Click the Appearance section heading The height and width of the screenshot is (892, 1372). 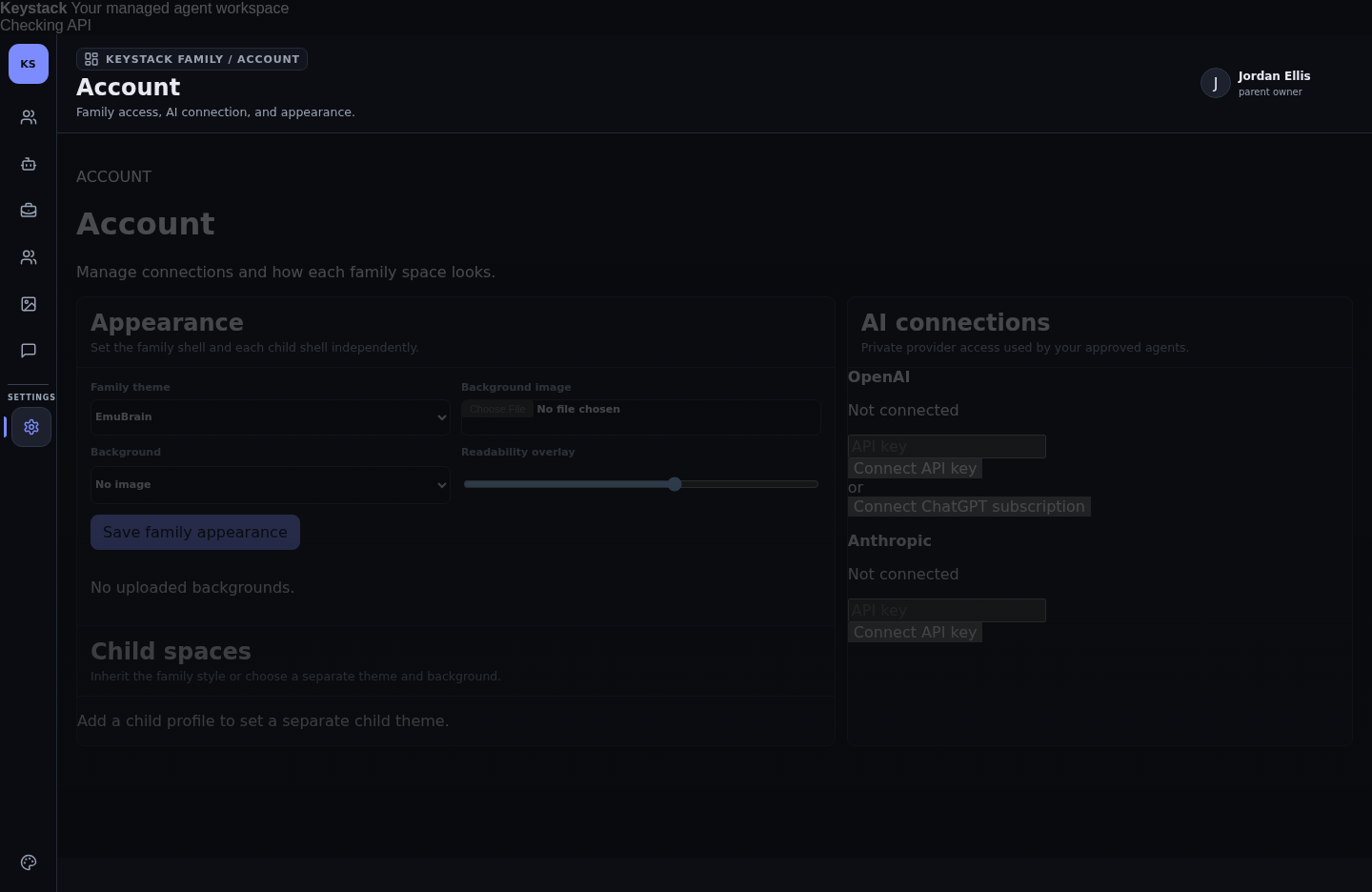click(x=167, y=322)
